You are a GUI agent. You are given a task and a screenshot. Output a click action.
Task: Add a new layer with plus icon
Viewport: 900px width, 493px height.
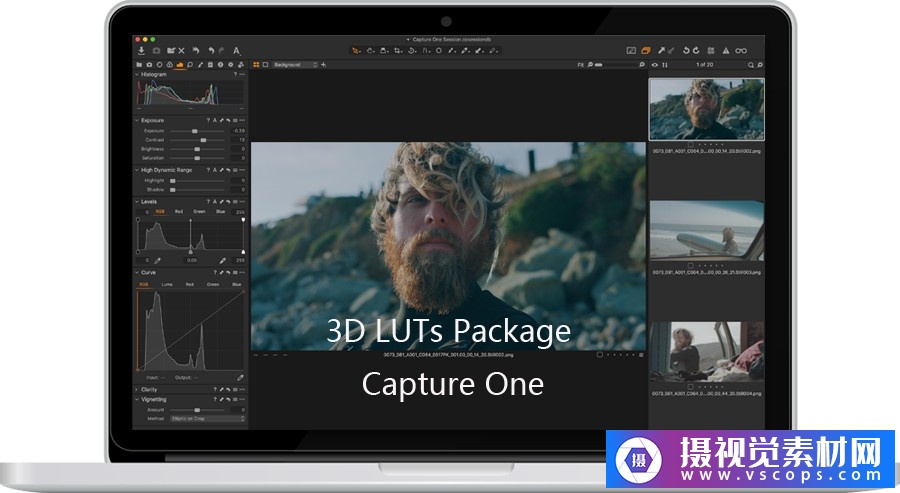click(x=323, y=65)
